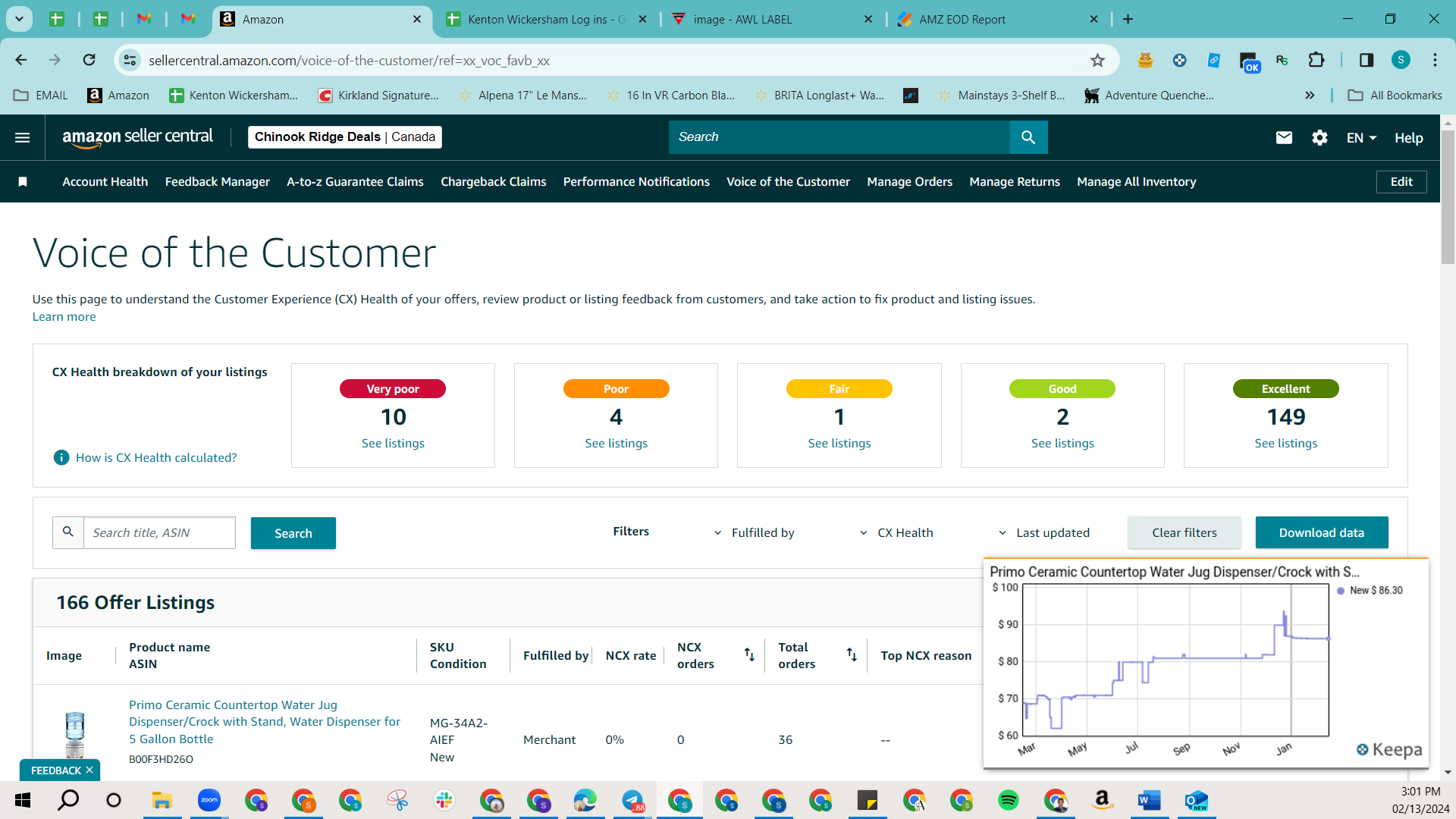Focus the Seller Central top search box
This screenshot has width=1456, height=819.
tap(839, 137)
